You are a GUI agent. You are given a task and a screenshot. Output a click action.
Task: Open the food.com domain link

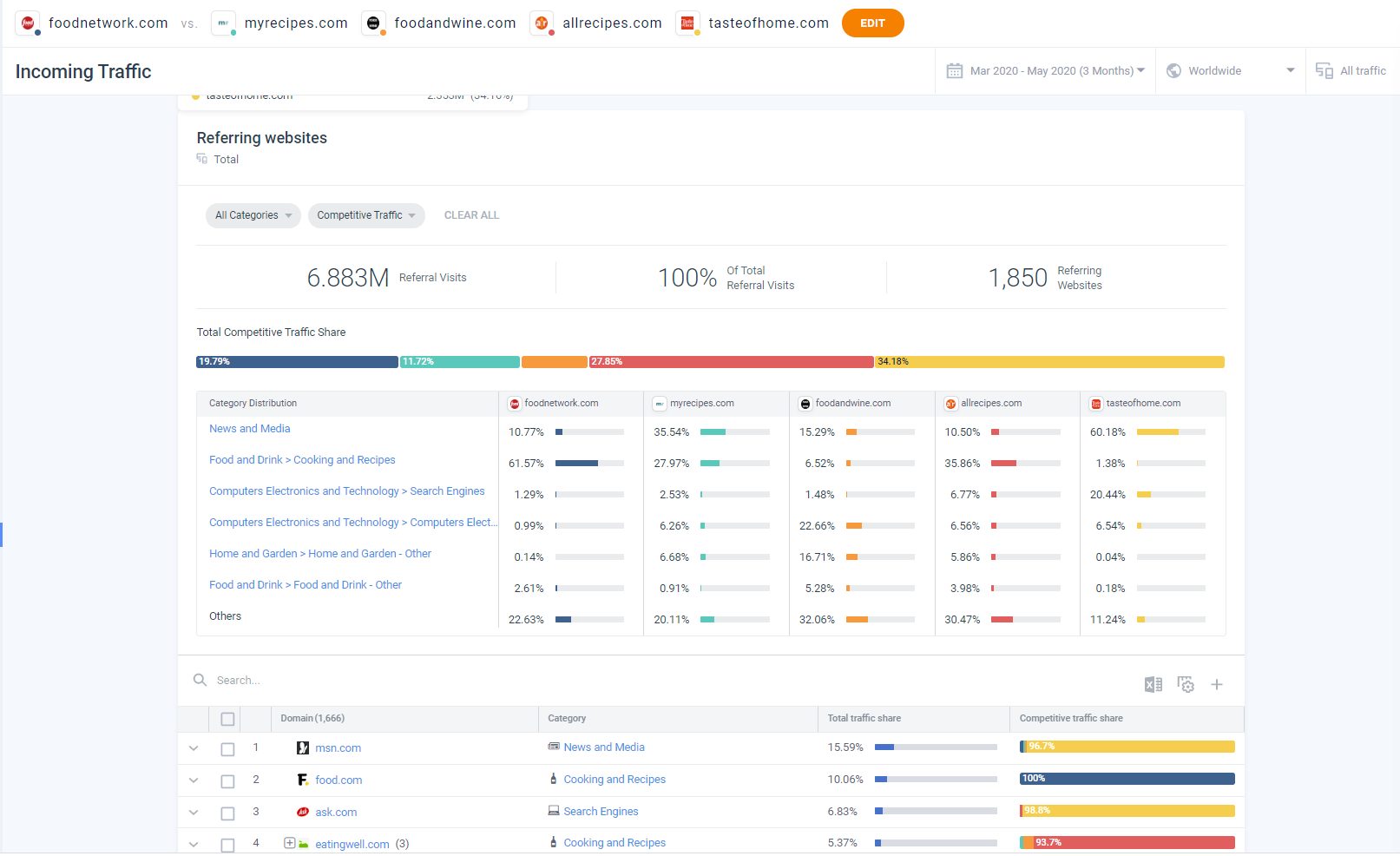tap(338, 780)
